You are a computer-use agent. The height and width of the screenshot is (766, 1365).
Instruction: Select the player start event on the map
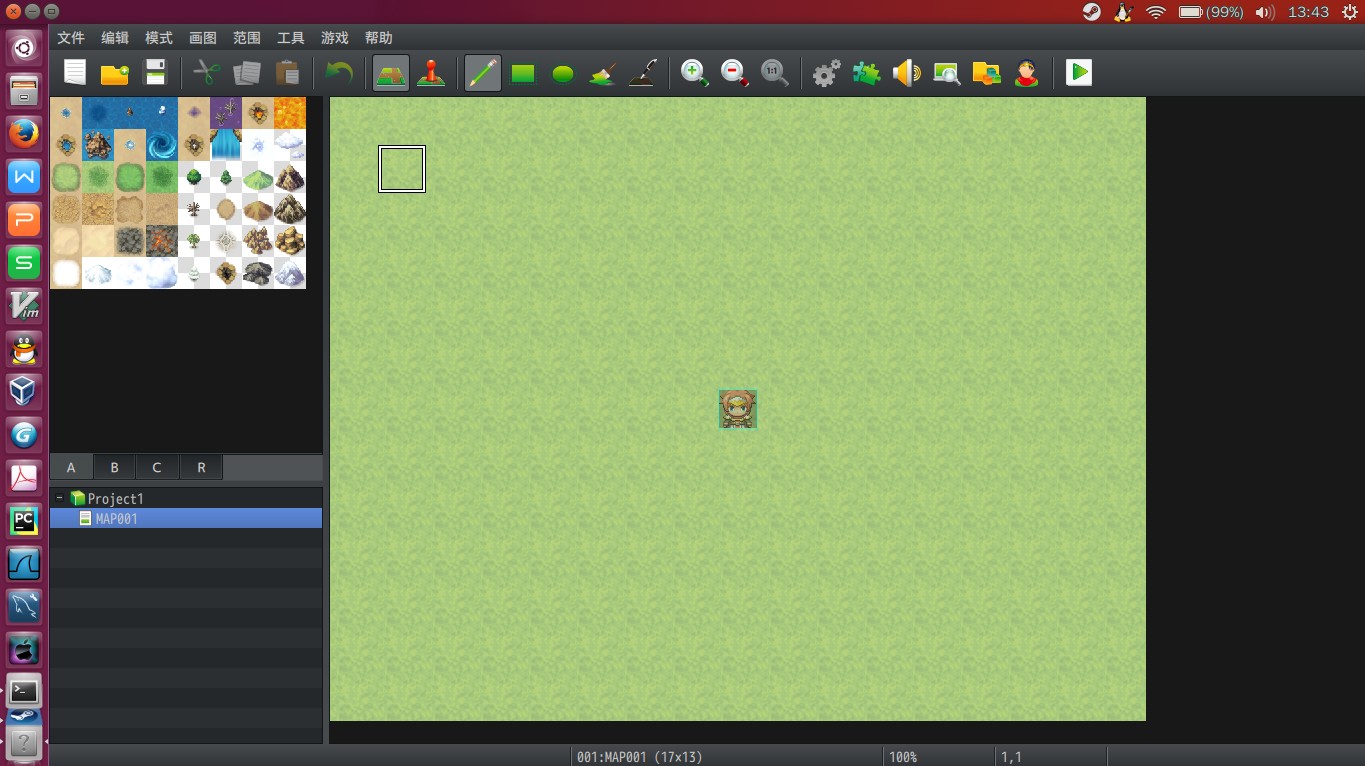(738, 409)
